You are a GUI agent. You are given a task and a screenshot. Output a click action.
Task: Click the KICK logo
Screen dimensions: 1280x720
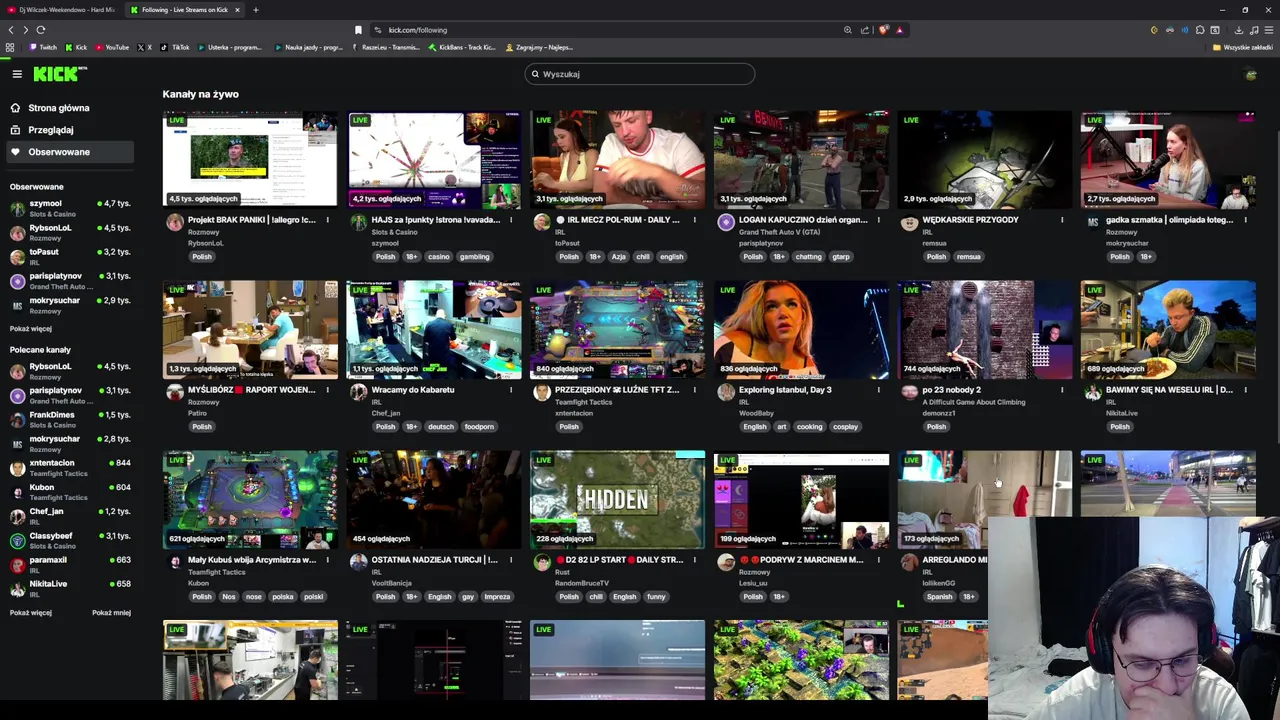click(59, 74)
